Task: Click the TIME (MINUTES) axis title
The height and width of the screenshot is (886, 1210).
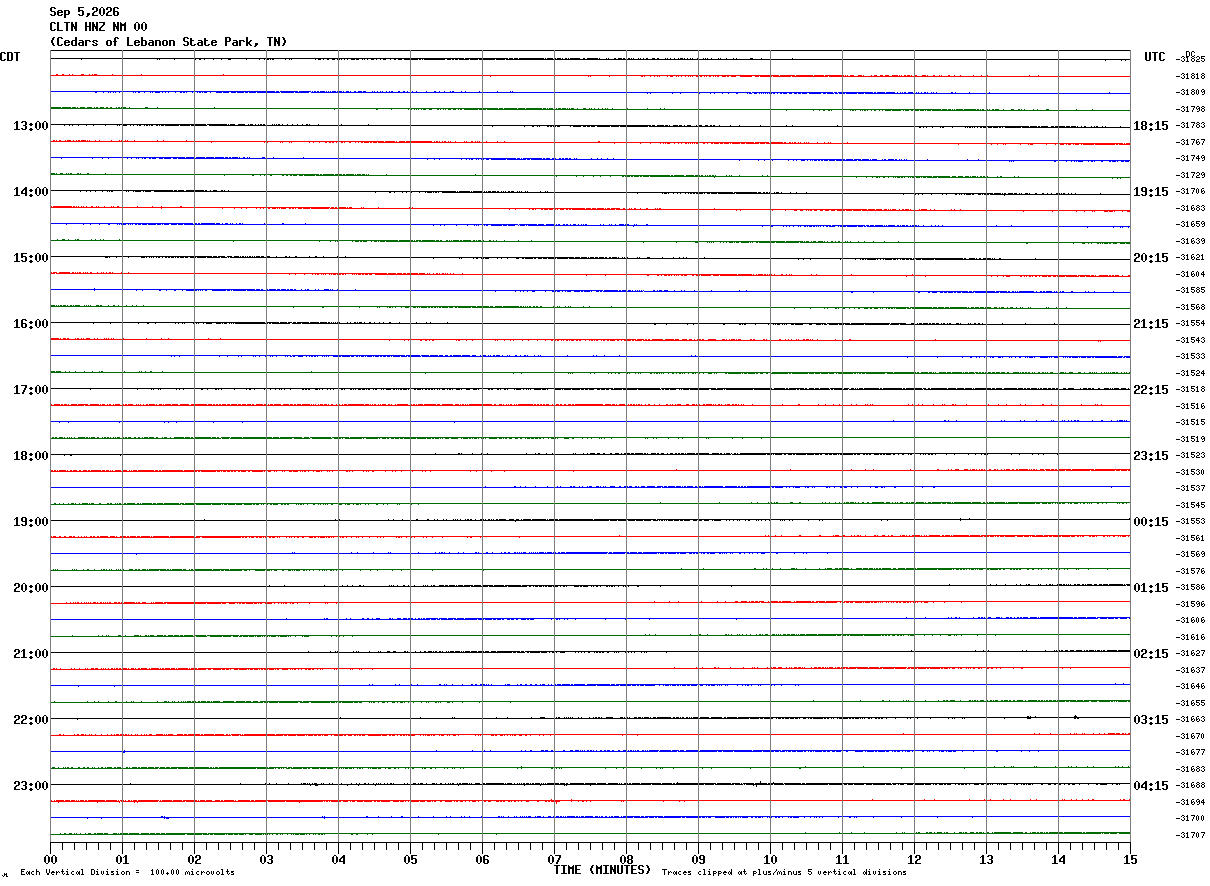Action: click(602, 870)
